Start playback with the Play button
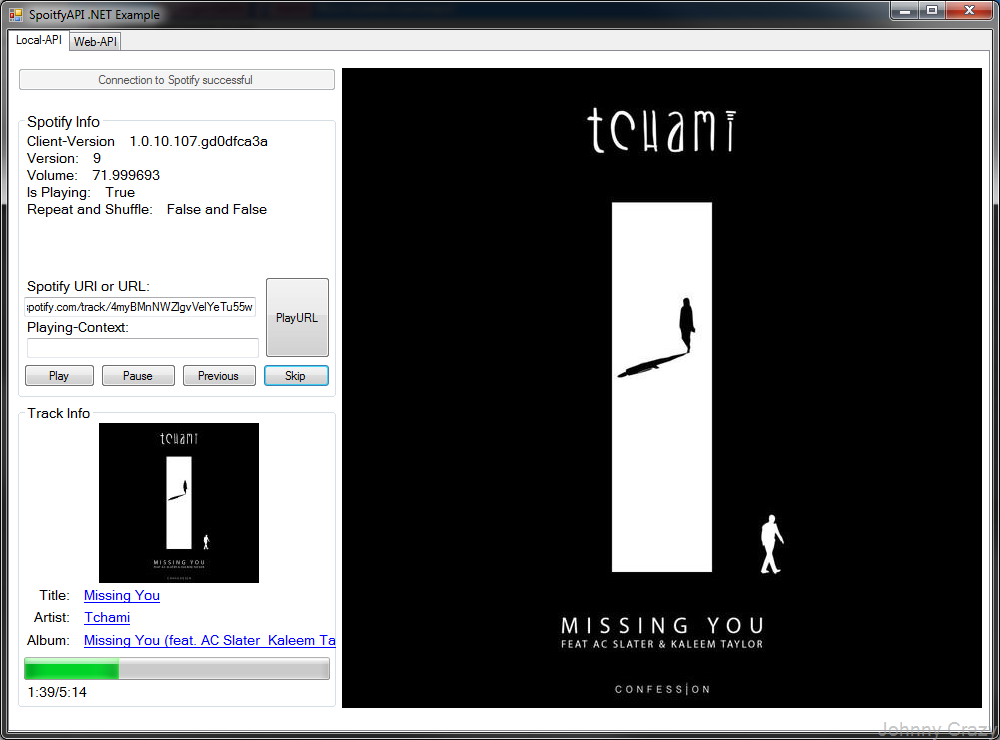Viewport: 1000px width, 740px height. (x=59, y=376)
